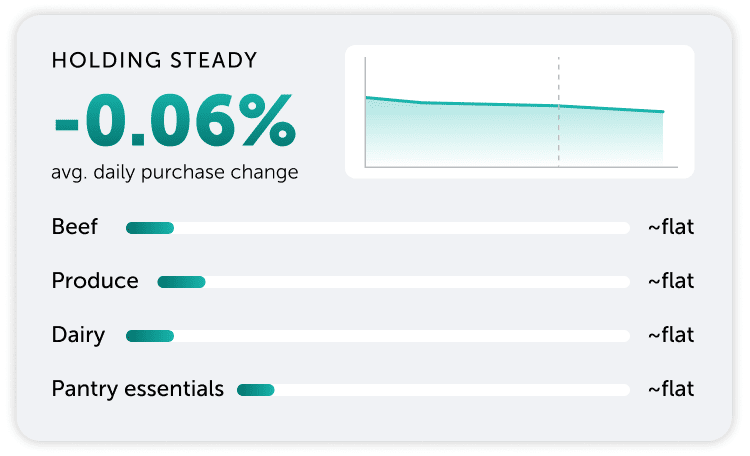
Task: Click the Dairy teal progress bar fill
Action: tap(150, 336)
